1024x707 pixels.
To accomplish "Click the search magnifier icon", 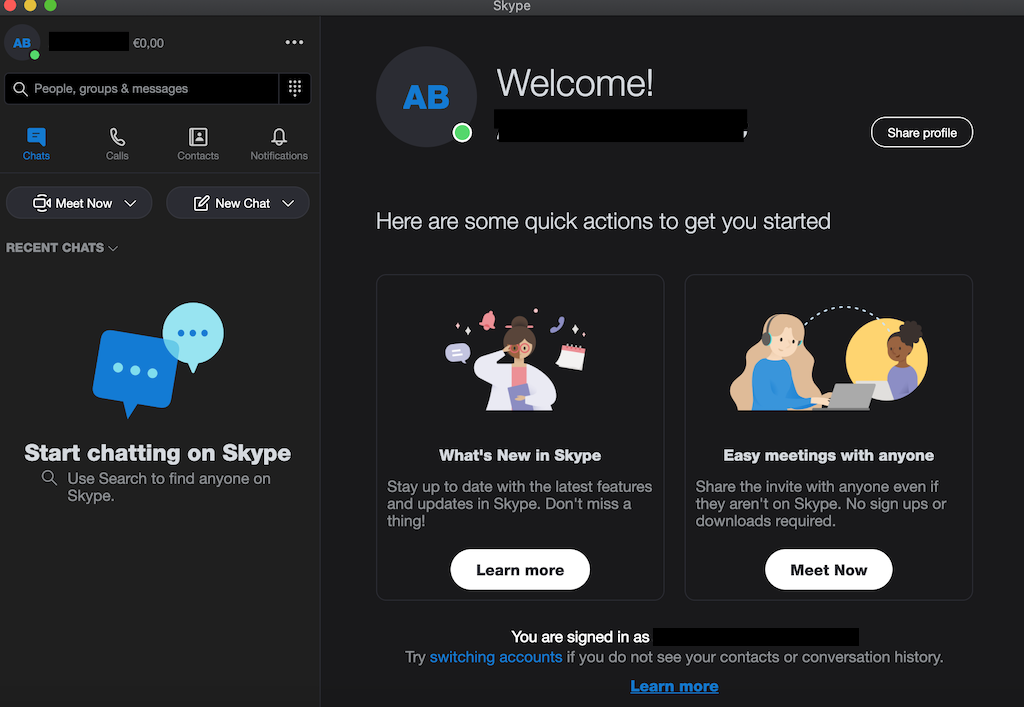I will click(20, 89).
